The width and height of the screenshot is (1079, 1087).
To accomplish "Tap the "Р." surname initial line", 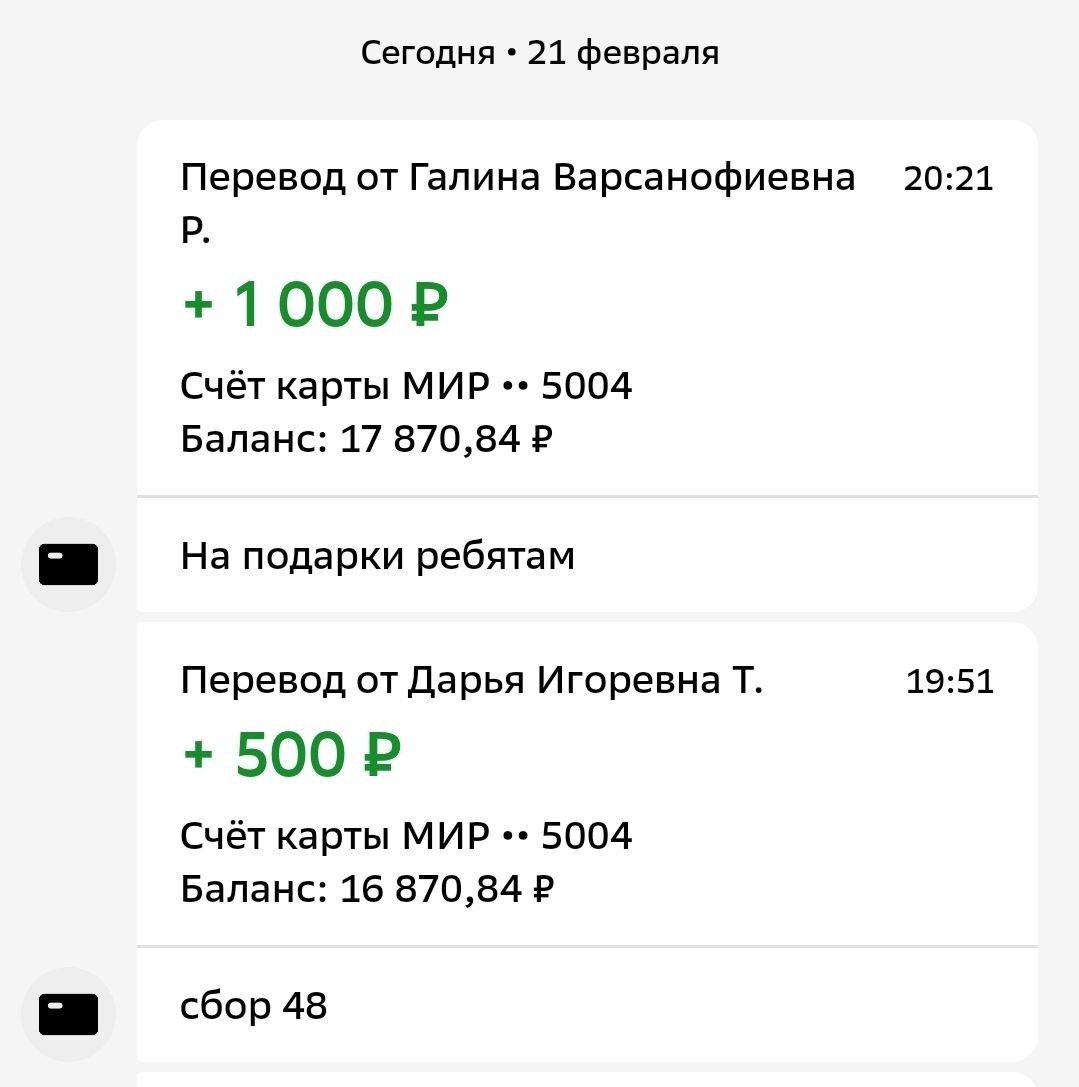I will (x=196, y=232).
